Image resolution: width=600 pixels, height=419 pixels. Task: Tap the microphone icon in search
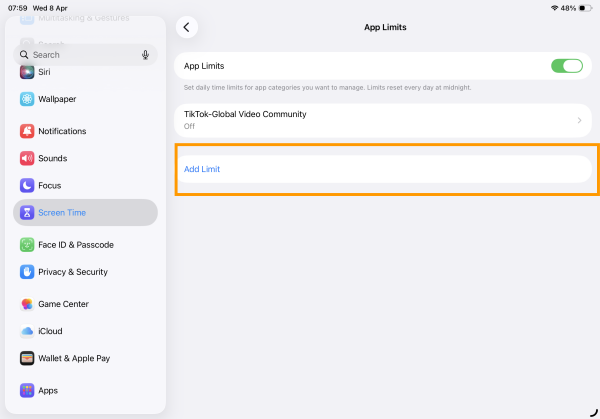click(x=145, y=55)
